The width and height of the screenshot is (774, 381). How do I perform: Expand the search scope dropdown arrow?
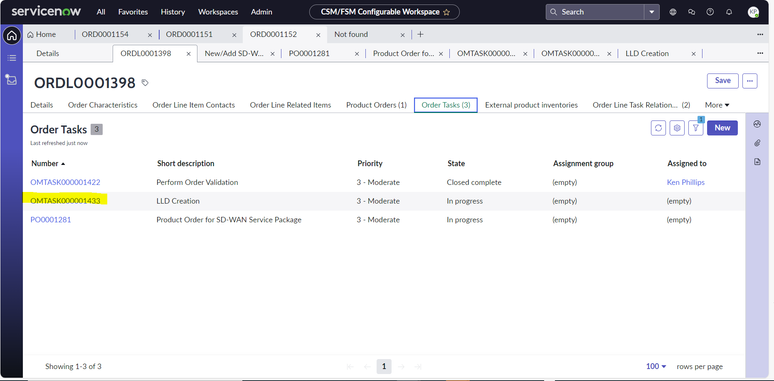point(652,12)
